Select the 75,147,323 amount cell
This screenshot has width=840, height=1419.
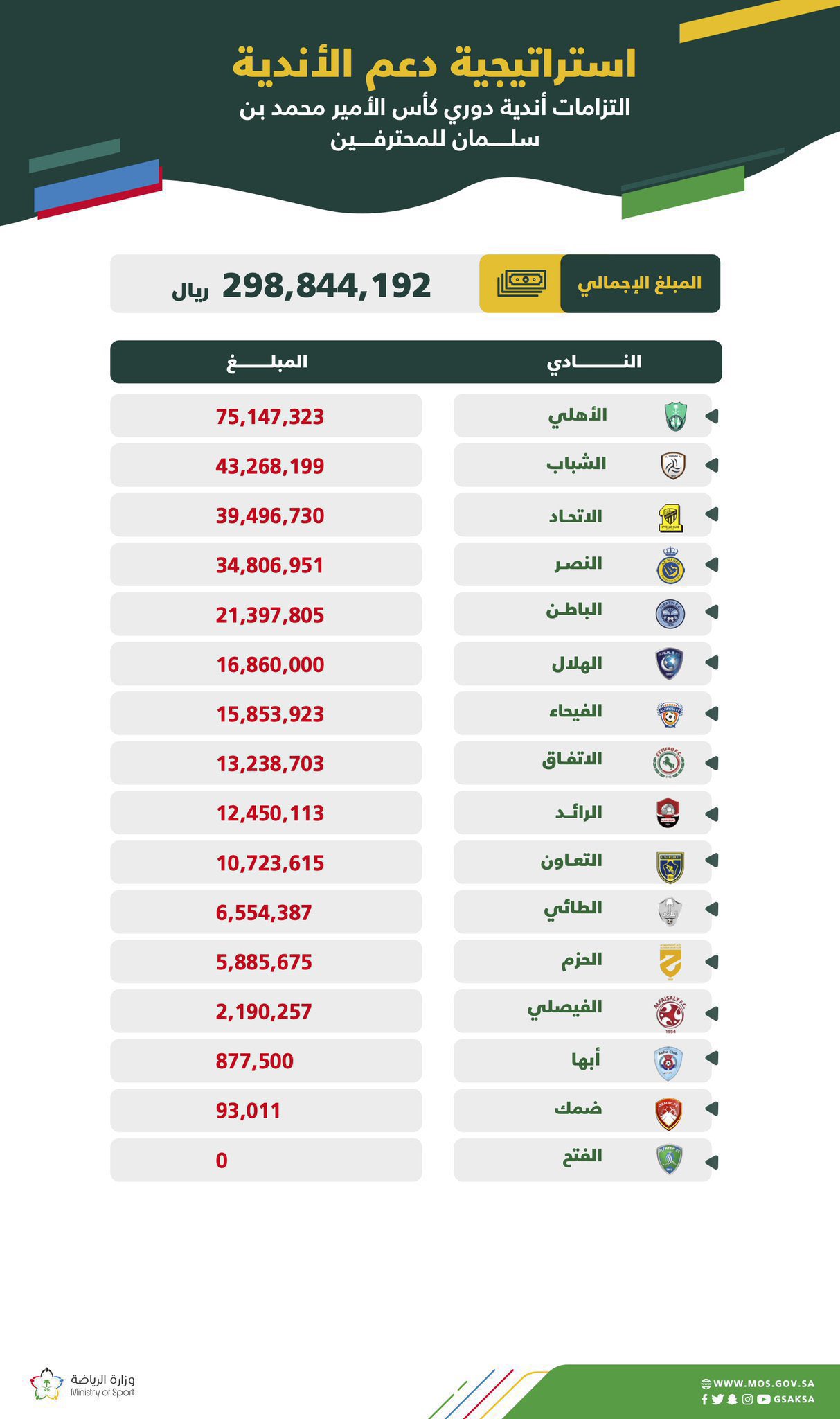[269, 416]
